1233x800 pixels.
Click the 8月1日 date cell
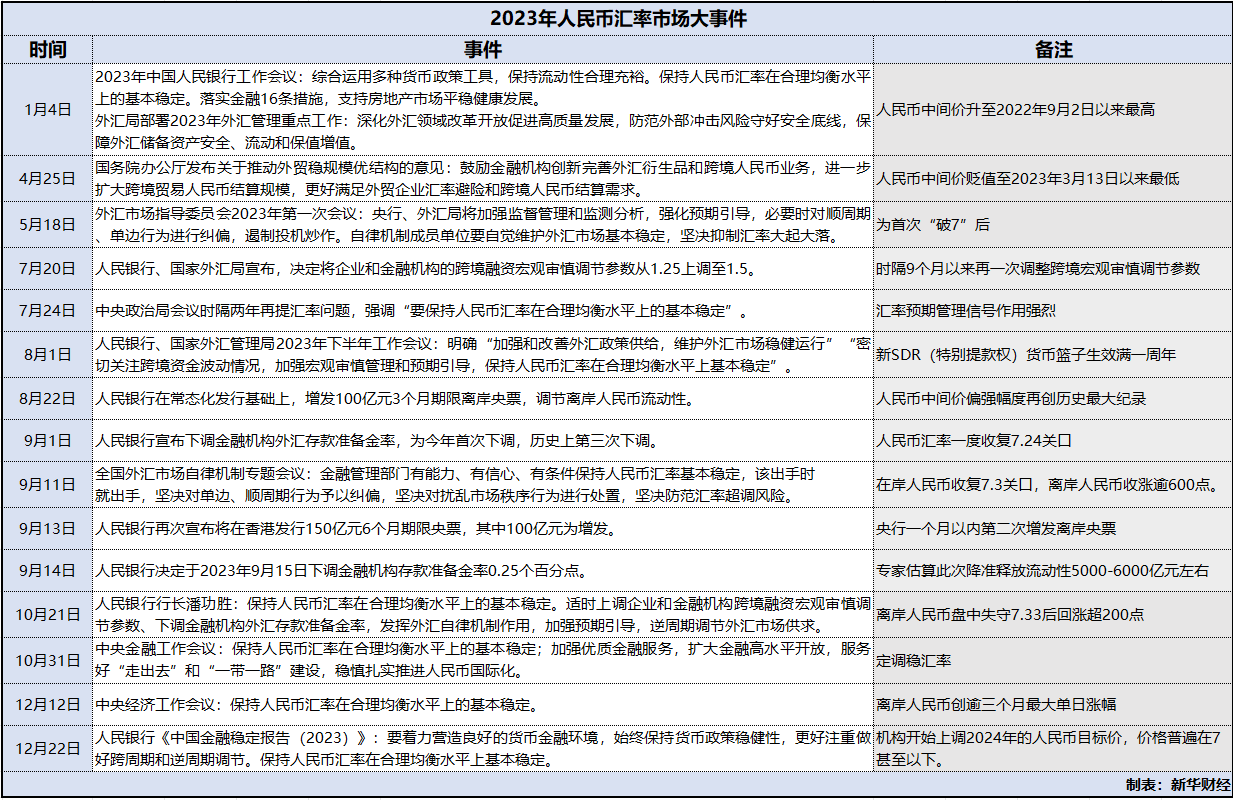(45, 354)
